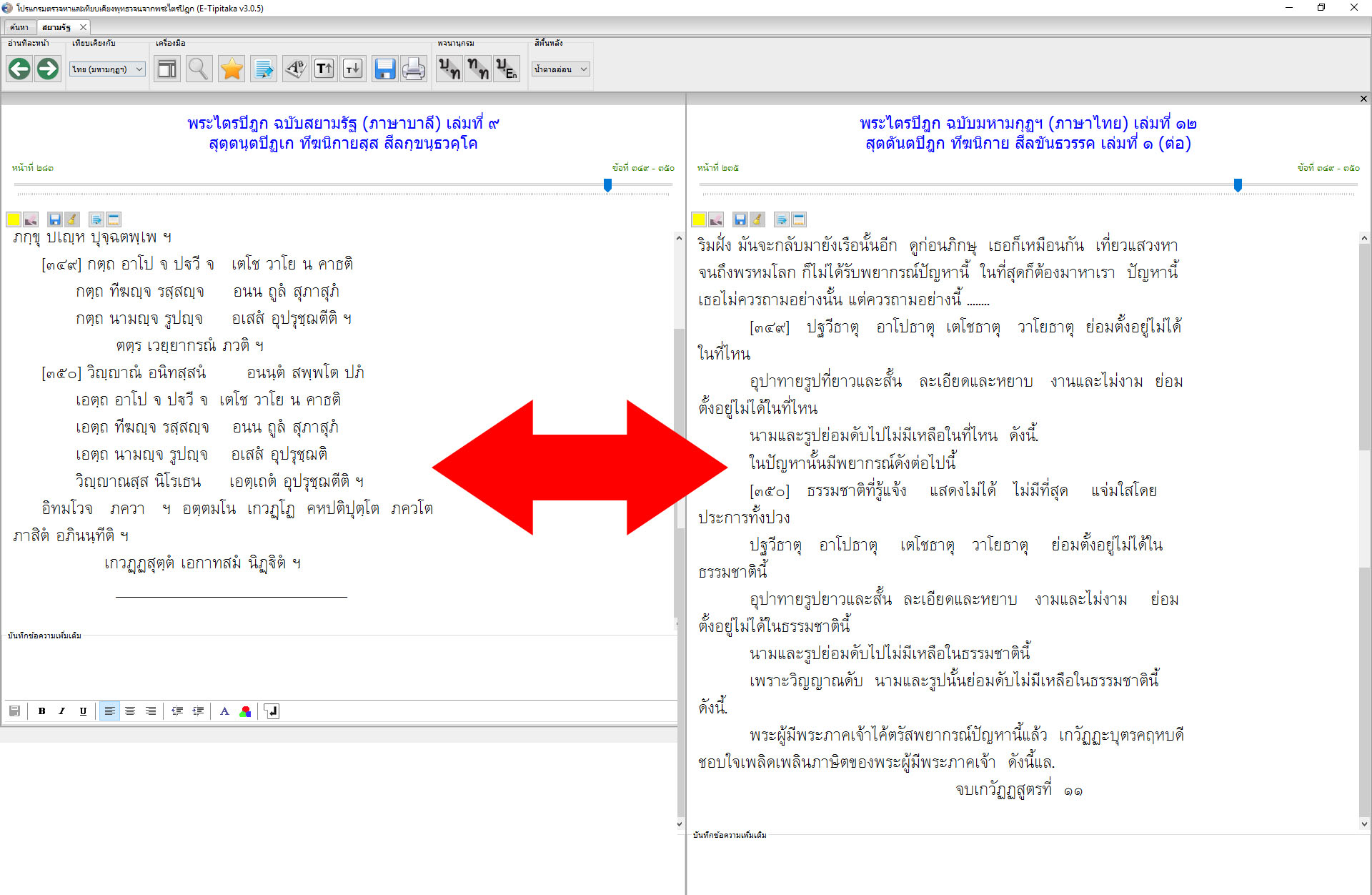Click the printer icon in toolbar
Viewport: 1372px width, 895px height.
414,69
